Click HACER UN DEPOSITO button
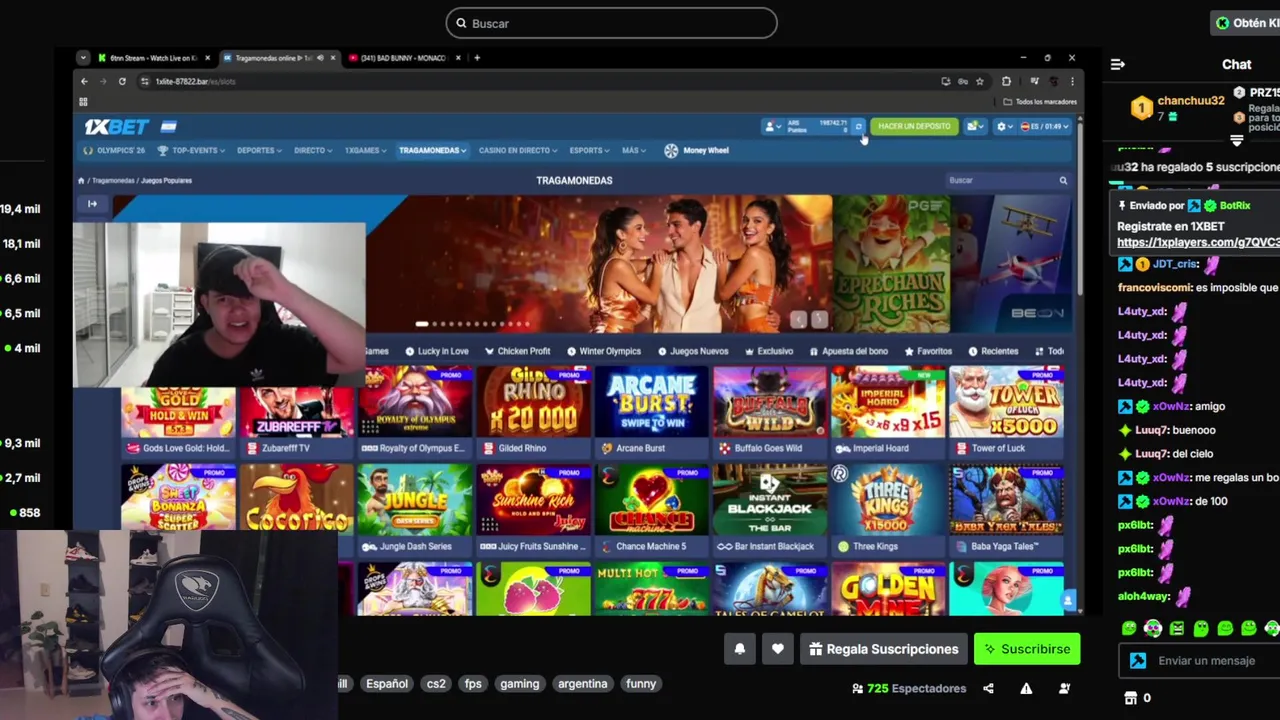Image resolution: width=1280 pixels, height=720 pixels. tap(914, 126)
